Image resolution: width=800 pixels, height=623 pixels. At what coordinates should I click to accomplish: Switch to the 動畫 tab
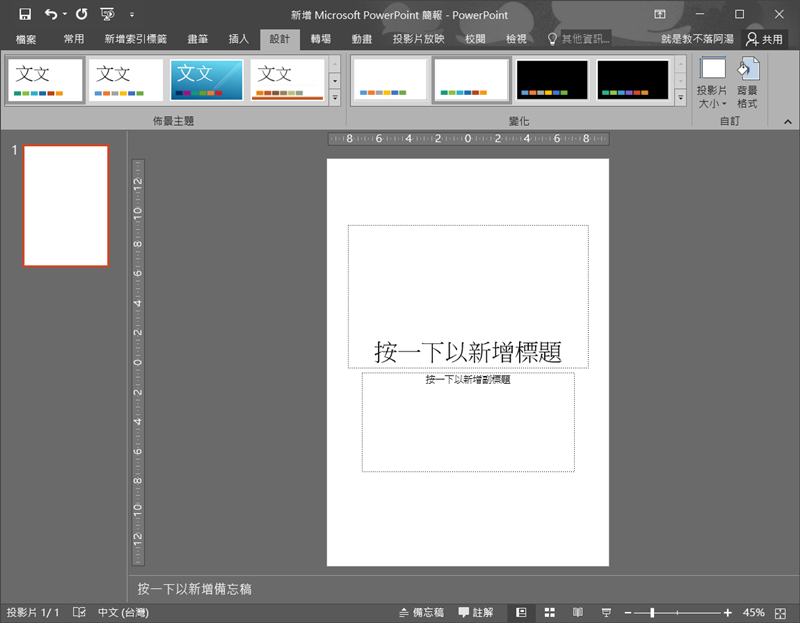362,39
